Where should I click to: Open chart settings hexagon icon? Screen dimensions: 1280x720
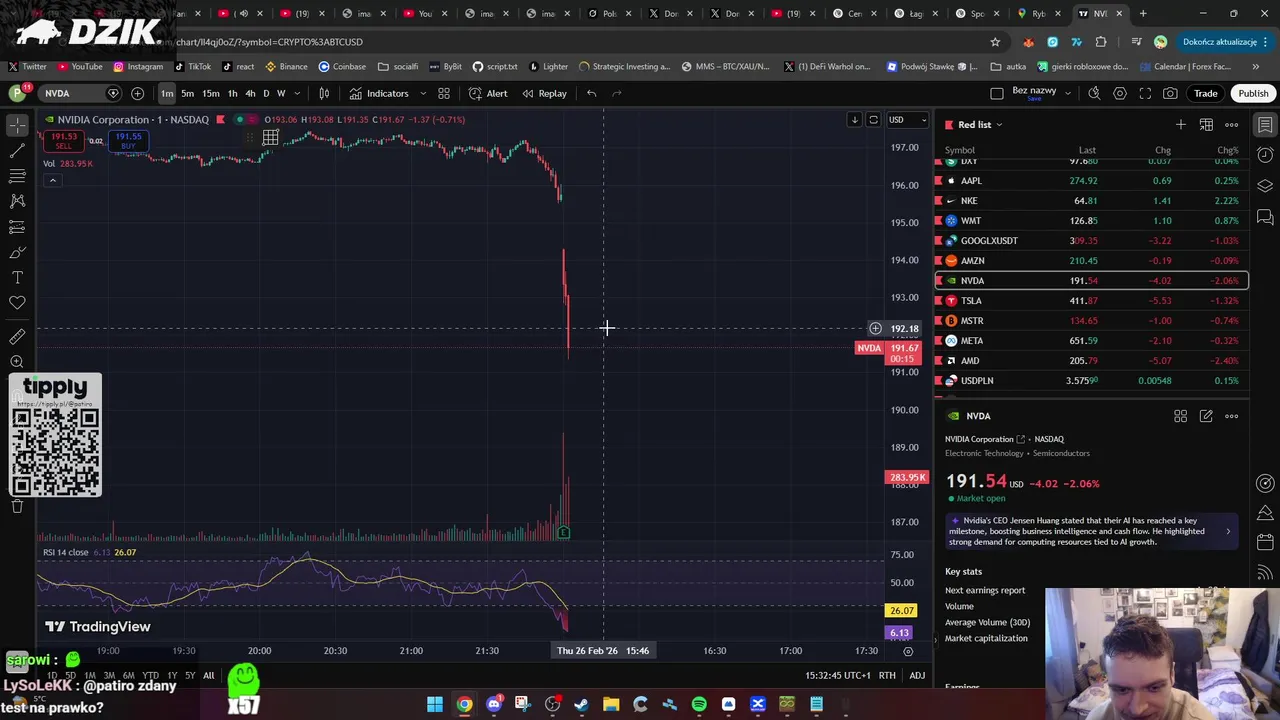(x=1120, y=93)
